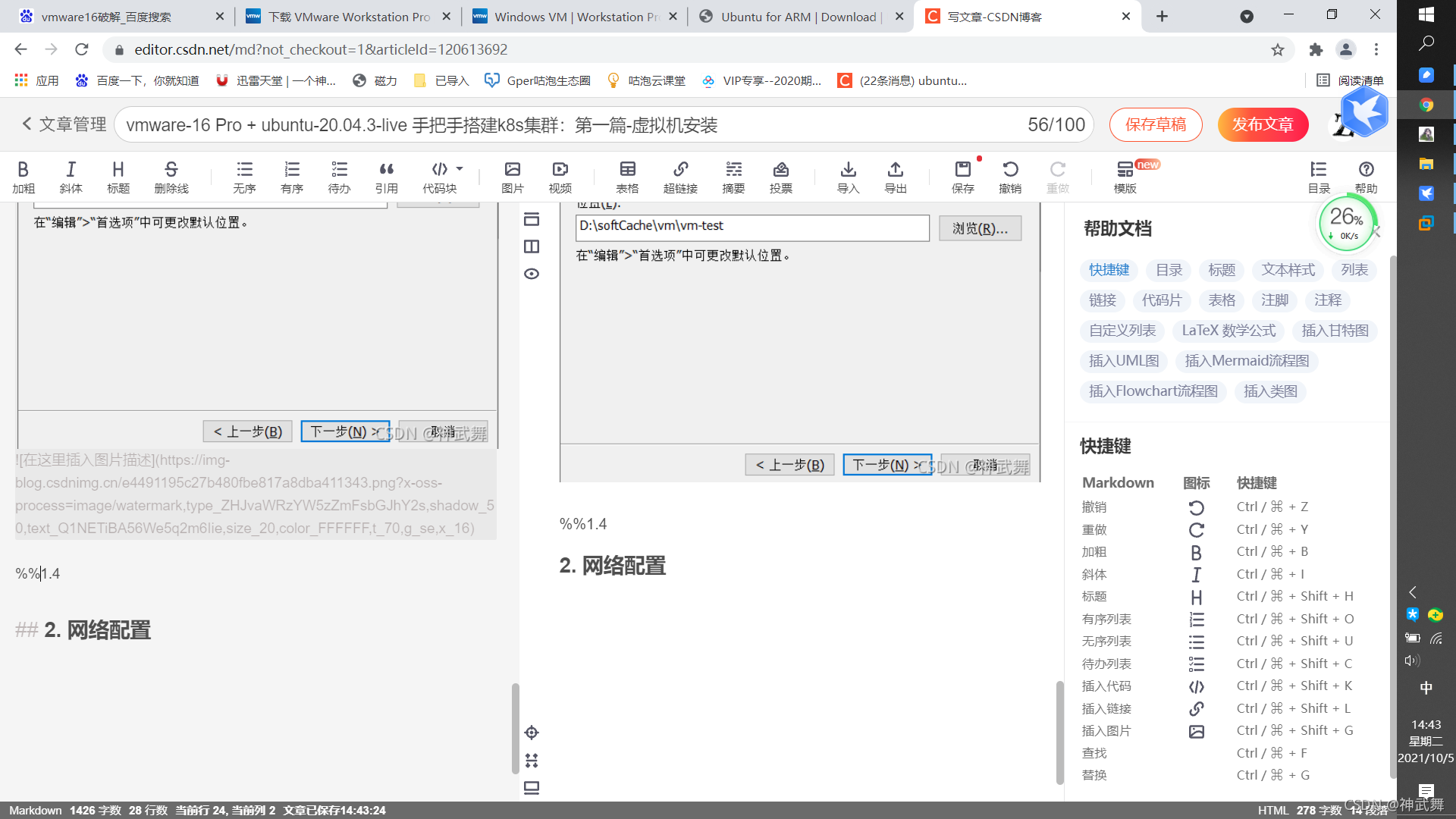Apply strikethrough with 删除线 tool

(x=171, y=177)
